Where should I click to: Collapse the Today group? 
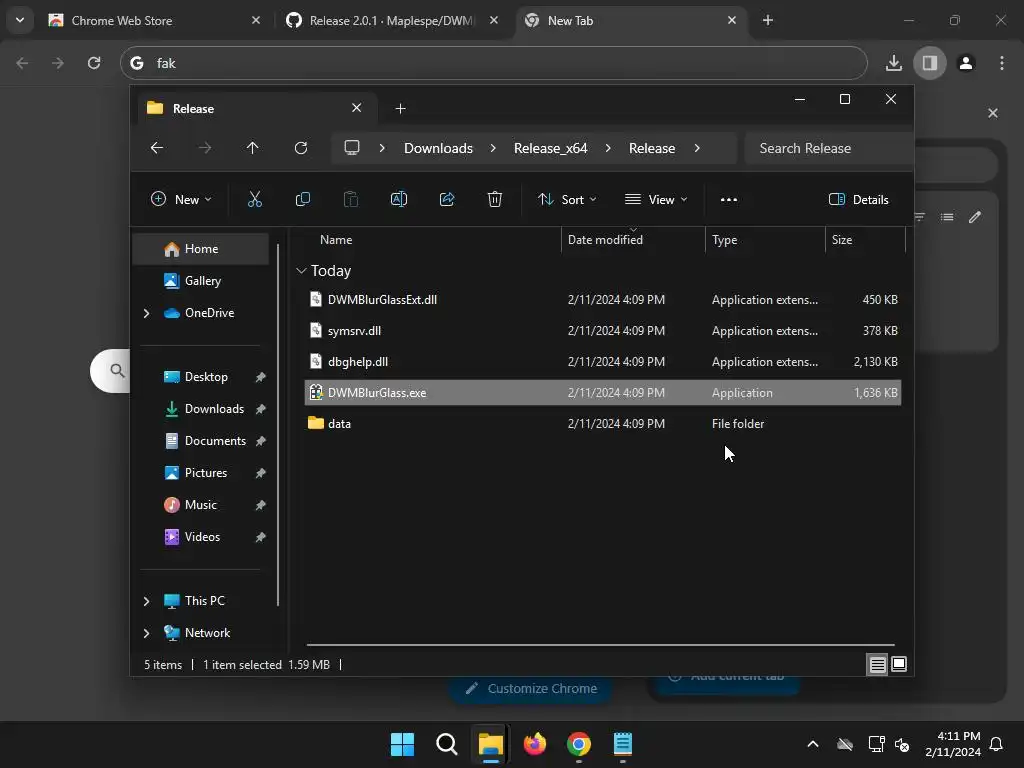pyautogui.click(x=301, y=270)
